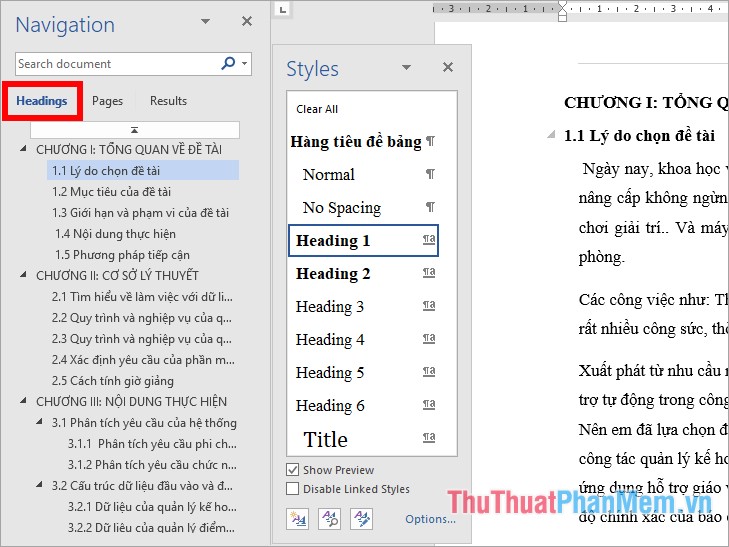Viewport: 729px width, 547px height.
Task: Go to 1.5 Phương pháp tiếp cận
Action: coord(122,255)
